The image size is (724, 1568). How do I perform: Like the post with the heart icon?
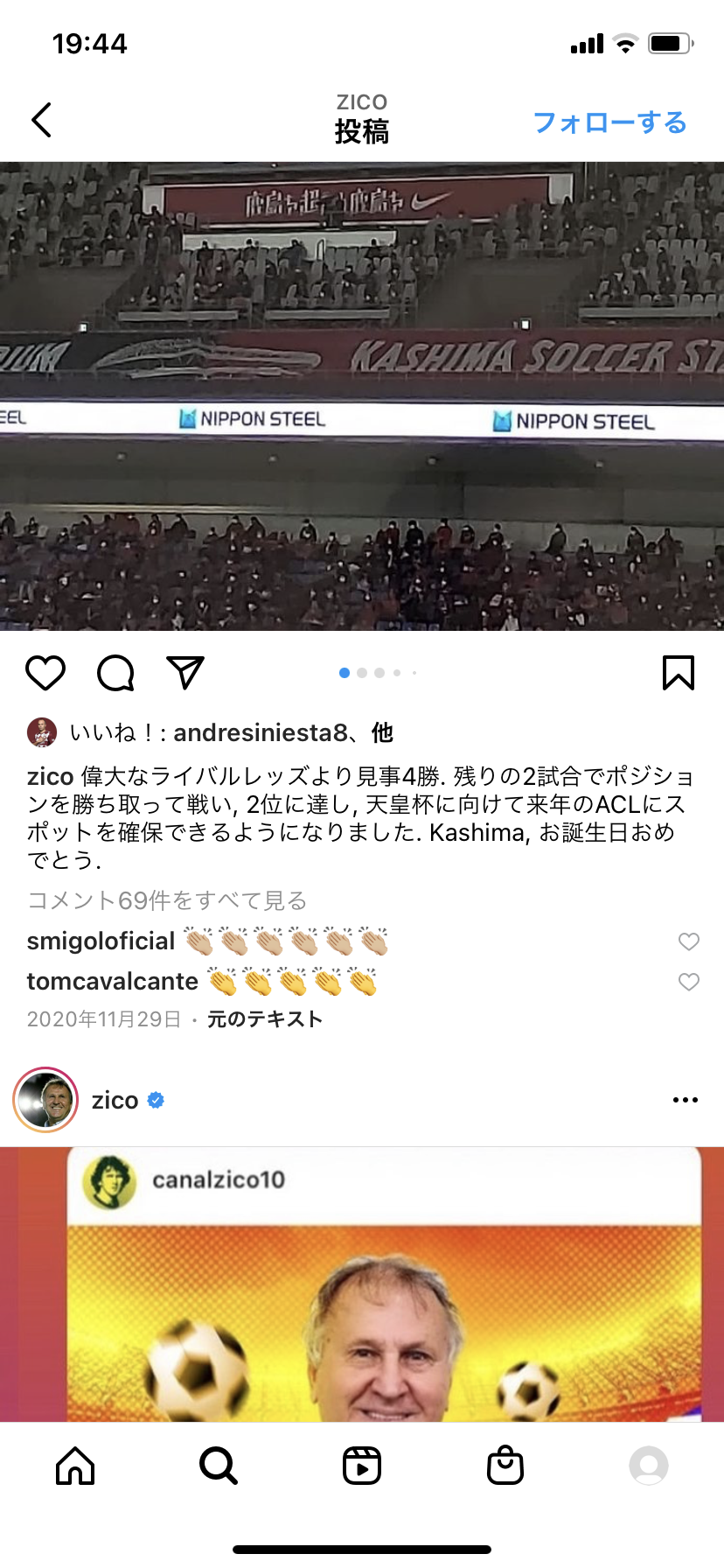tap(45, 673)
